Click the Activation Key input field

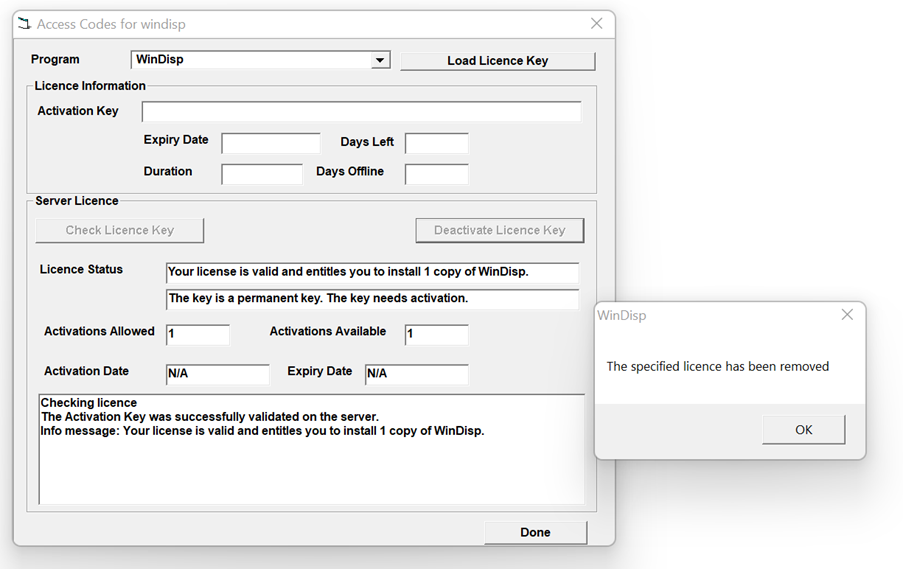361,112
